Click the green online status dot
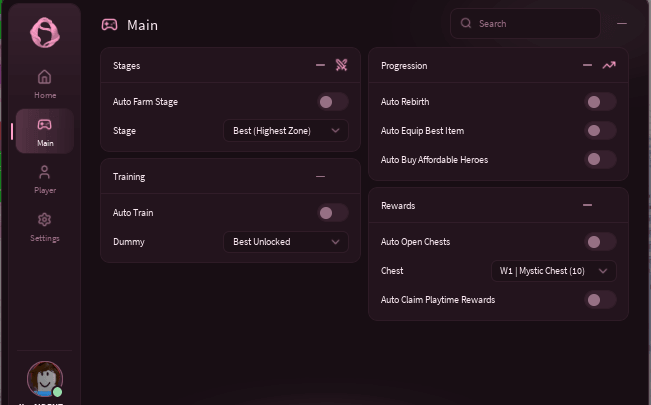 click(x=57, y=392)
